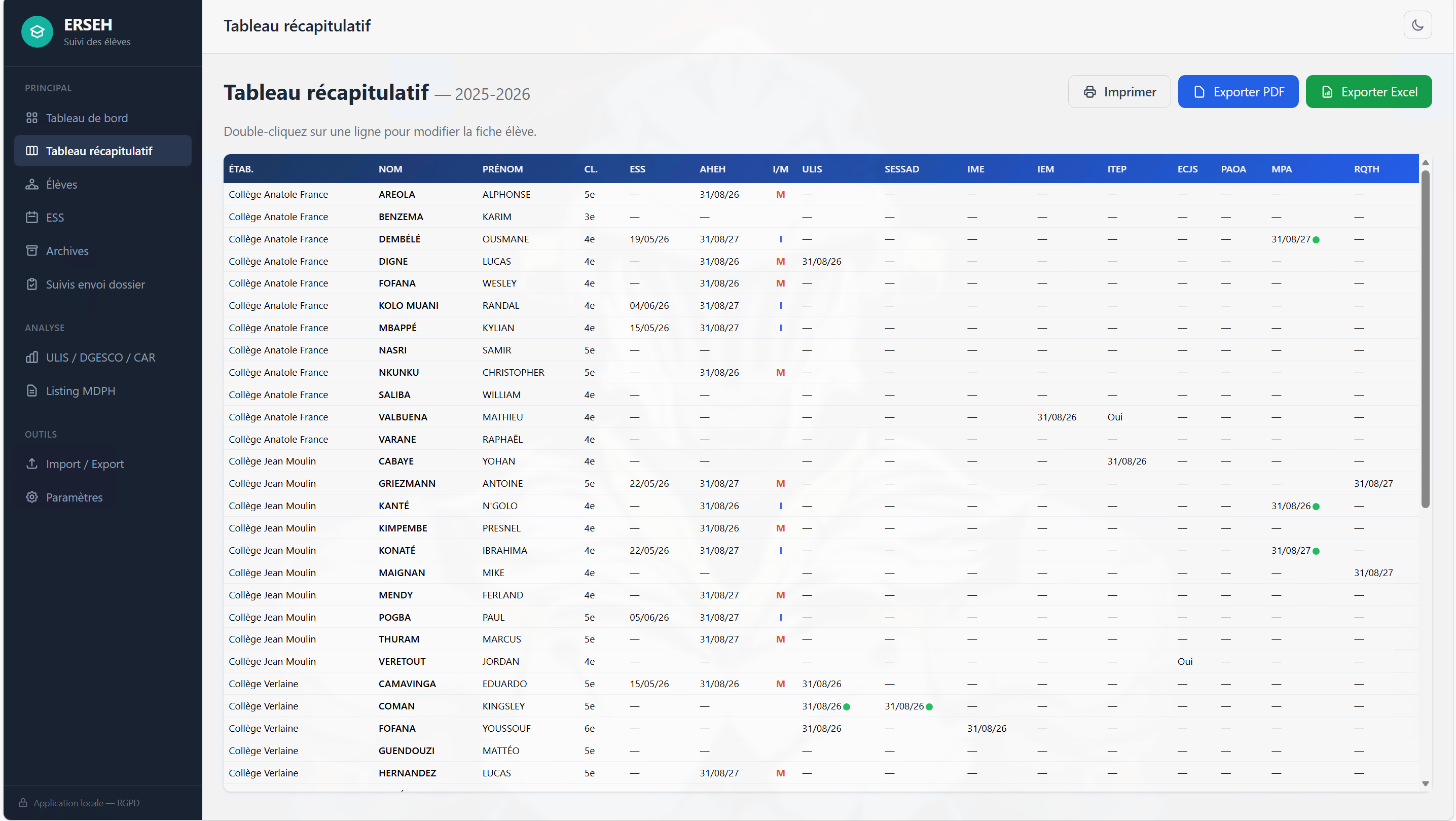Viewport: 1456px width, 821px height.
Task: Click the ULIS / DGESCO / CAR chart icon
Action: pyautogui.click(x=31, y=358)
